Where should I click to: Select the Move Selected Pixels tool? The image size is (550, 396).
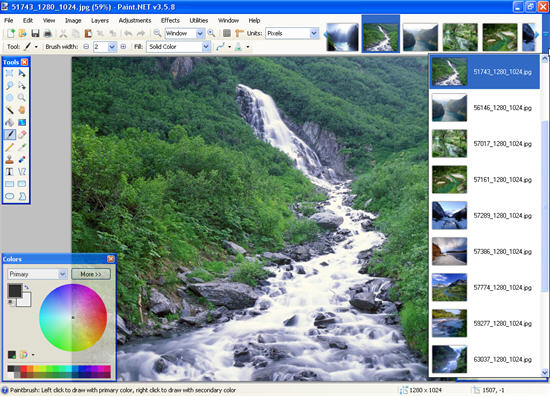(x=22, y=73)
